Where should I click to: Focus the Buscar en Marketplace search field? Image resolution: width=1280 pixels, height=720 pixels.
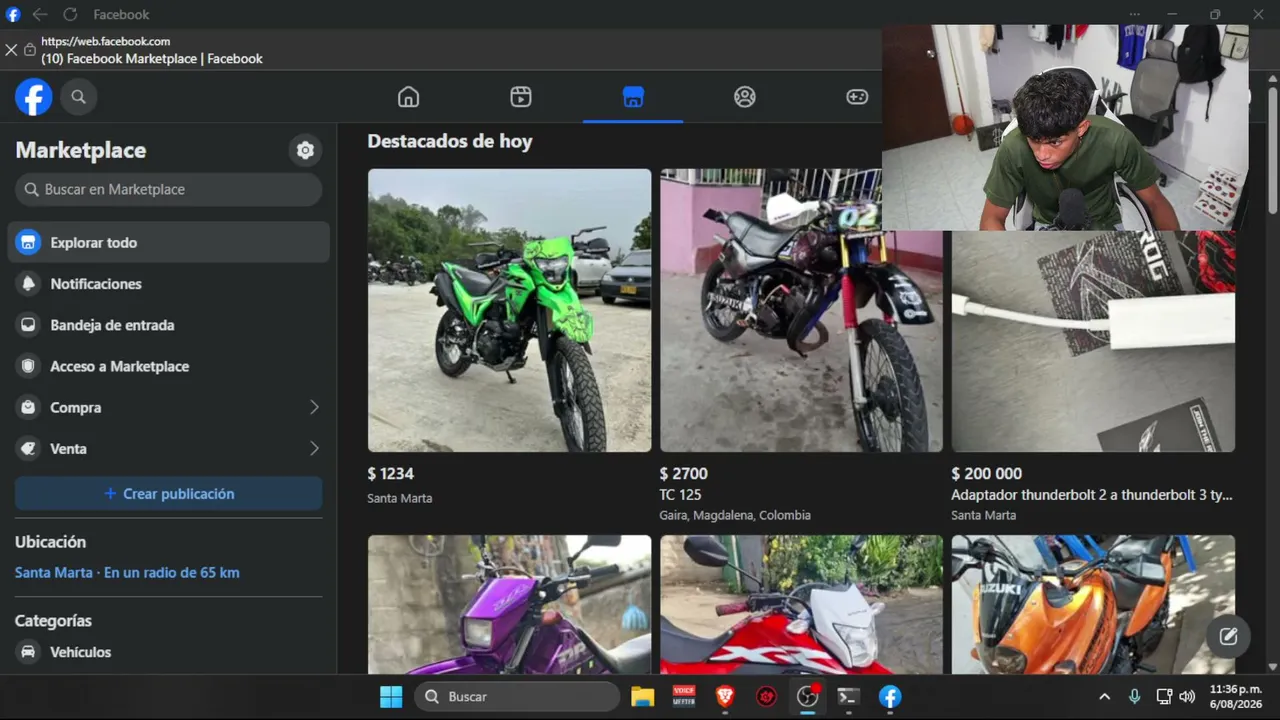(168, 189)
